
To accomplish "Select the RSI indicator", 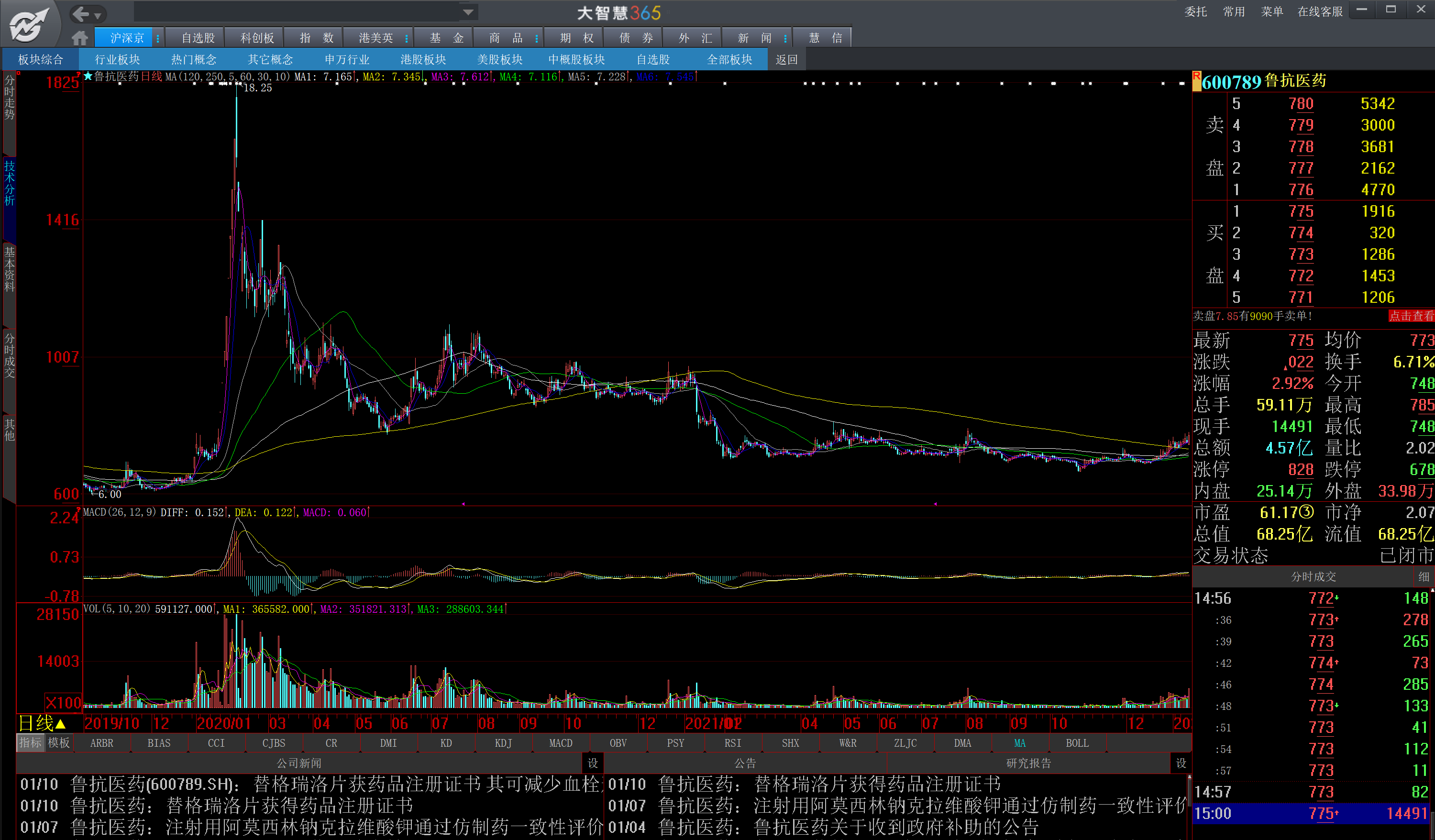I will coord(733,742).
